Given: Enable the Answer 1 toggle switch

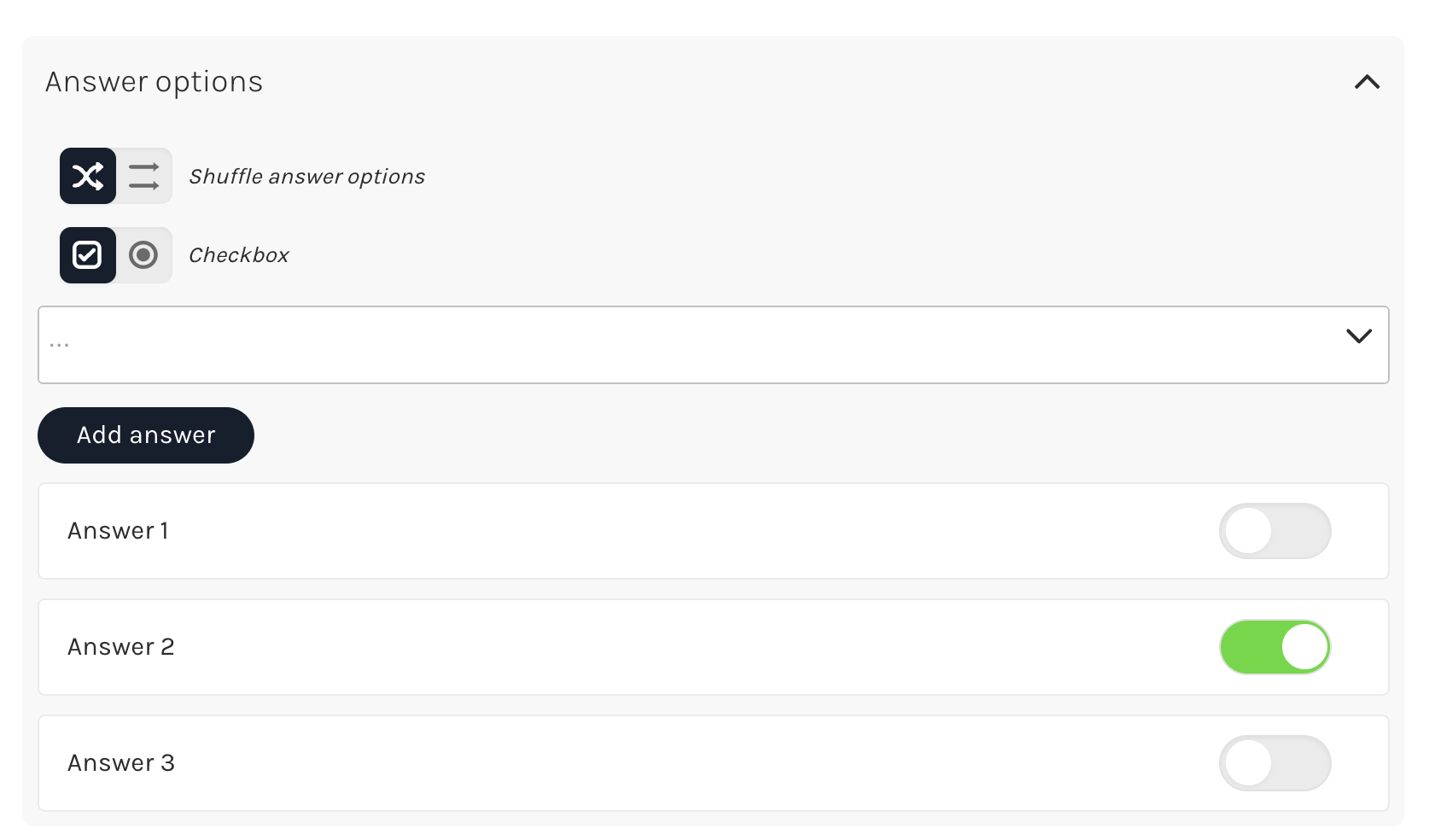Looking at the screenshot, I should (x=1275, y=531).
